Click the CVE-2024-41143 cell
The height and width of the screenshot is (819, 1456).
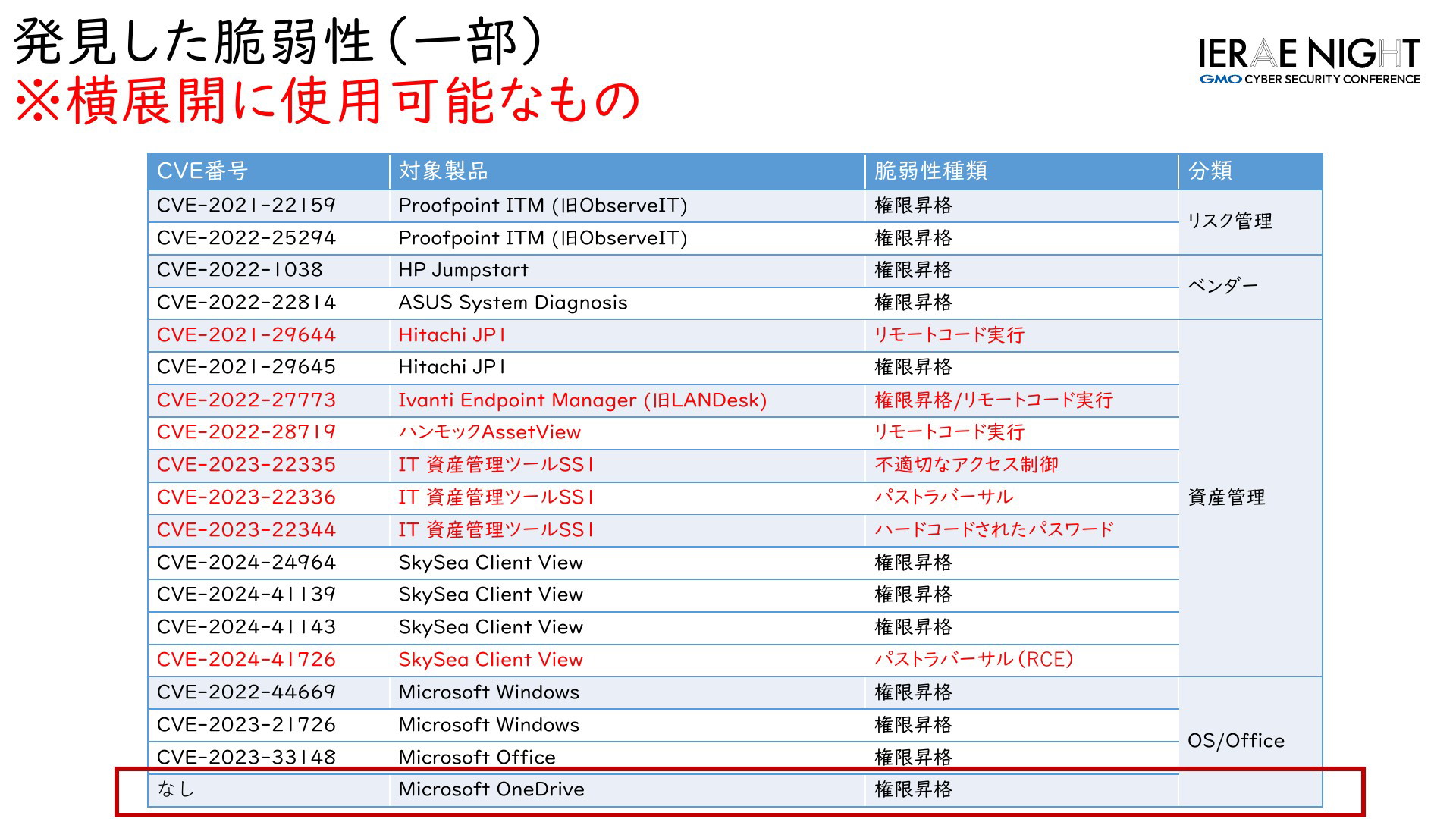tap(269, 627)
